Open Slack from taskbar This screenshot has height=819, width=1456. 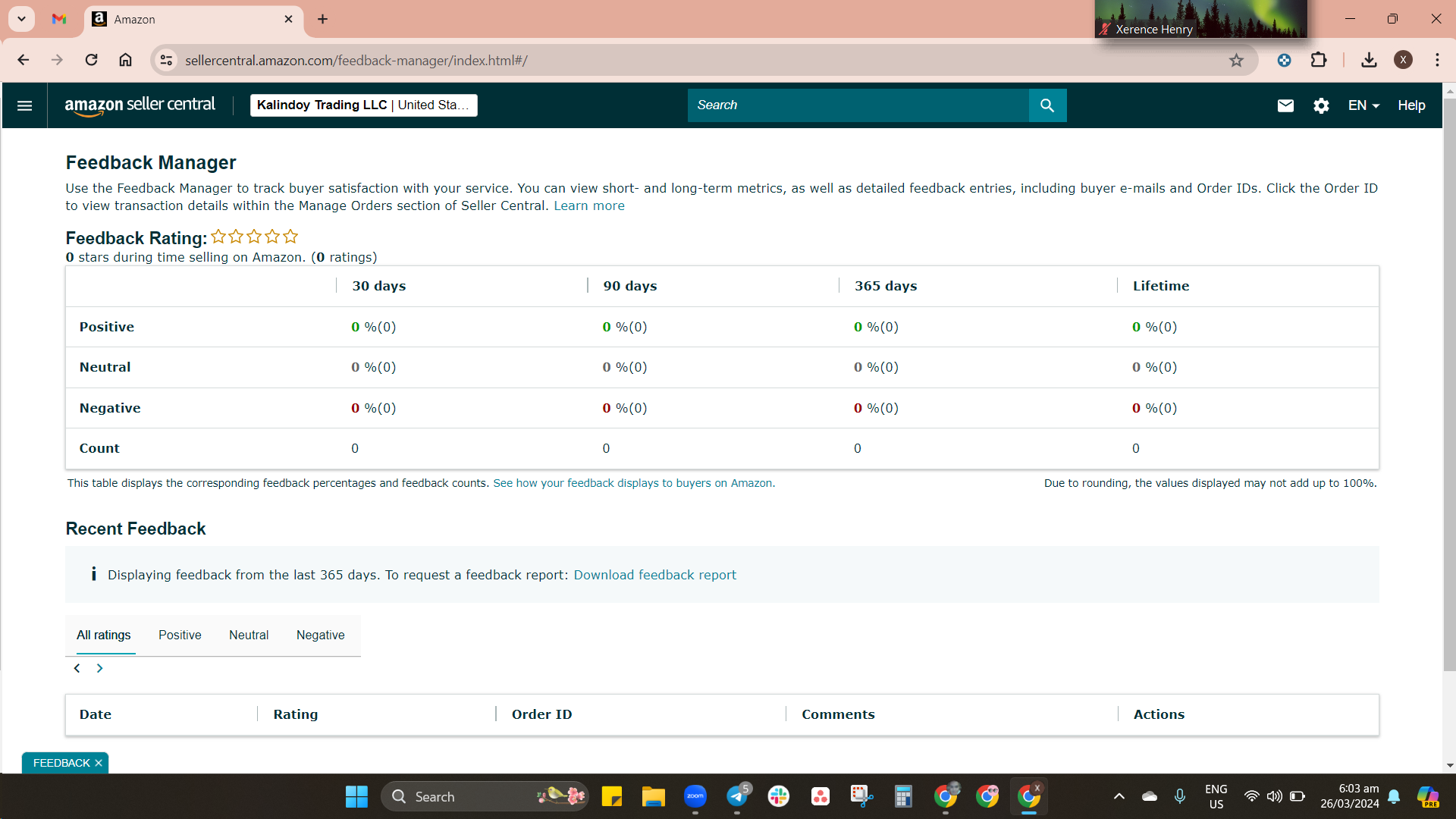click(x=779, y=797)
